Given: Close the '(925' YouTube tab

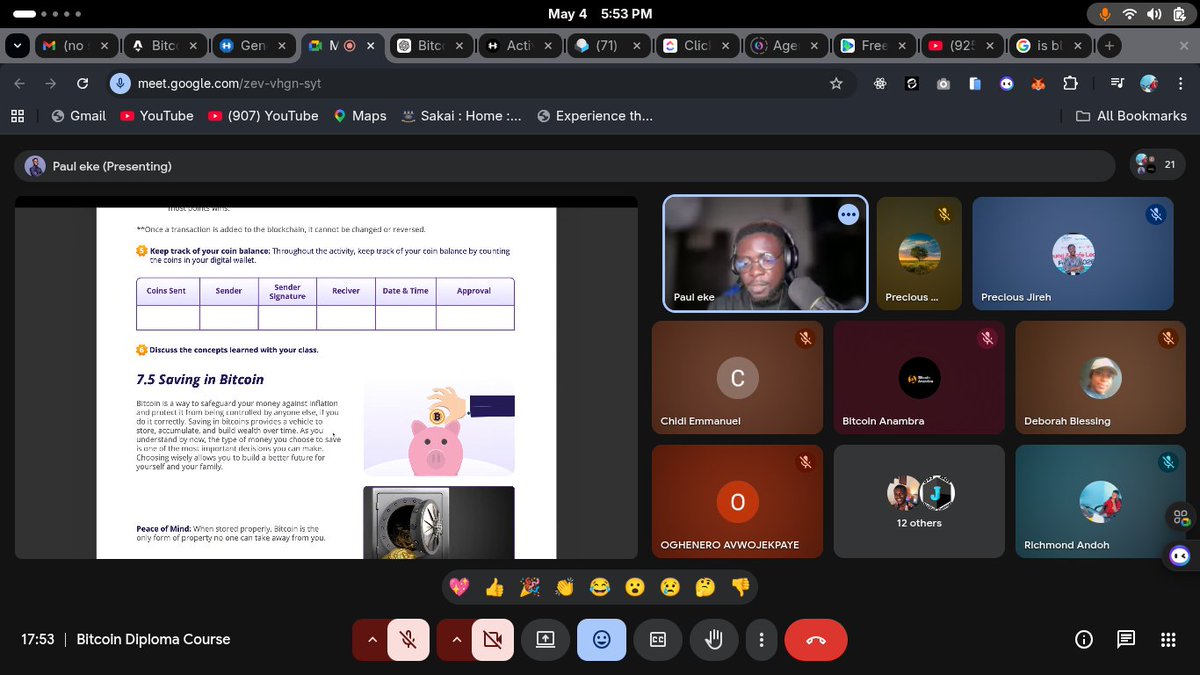Looking at the screenshot, I should (990, 46).
